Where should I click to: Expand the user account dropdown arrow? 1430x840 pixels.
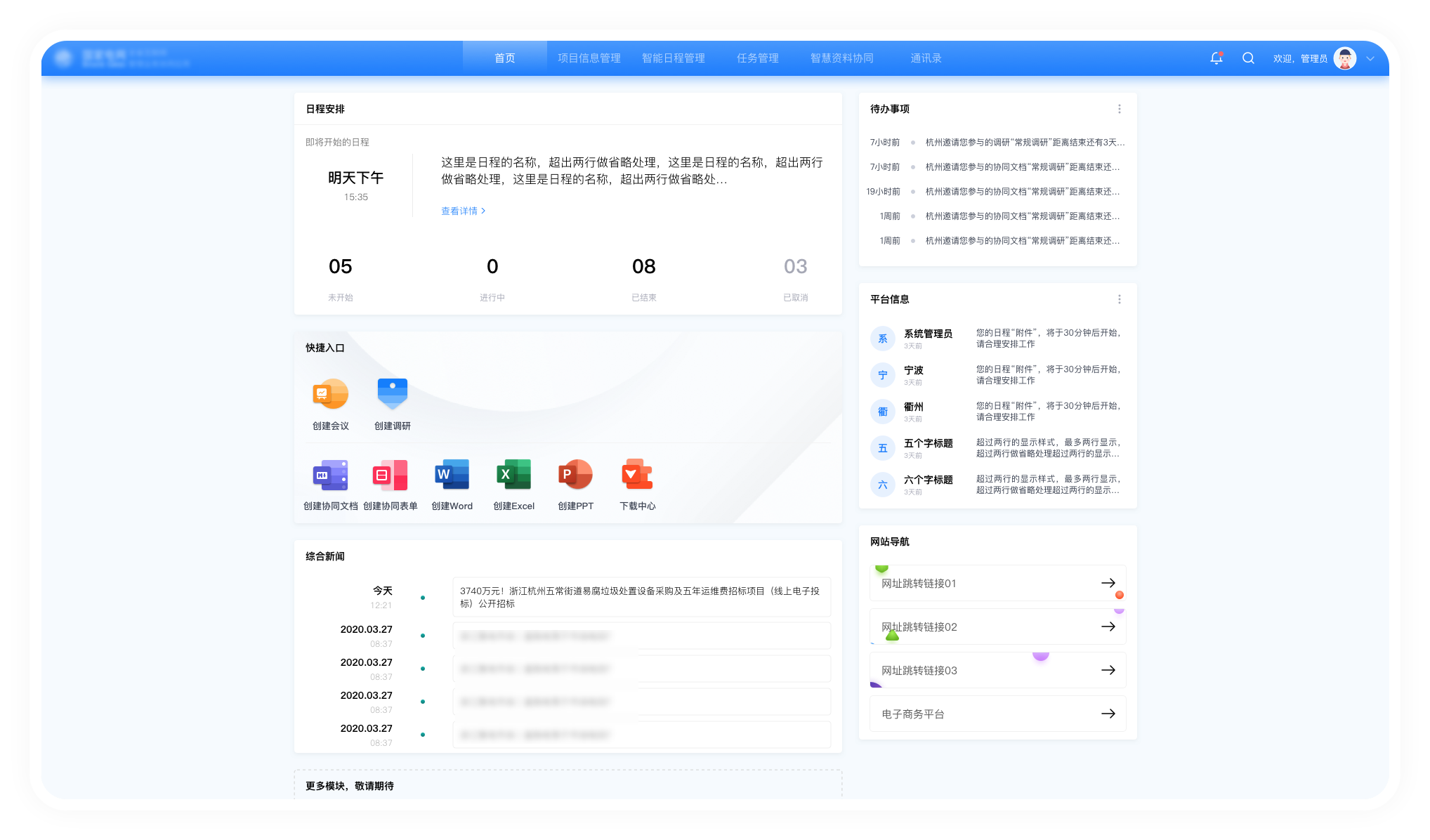pos(1370,59)
